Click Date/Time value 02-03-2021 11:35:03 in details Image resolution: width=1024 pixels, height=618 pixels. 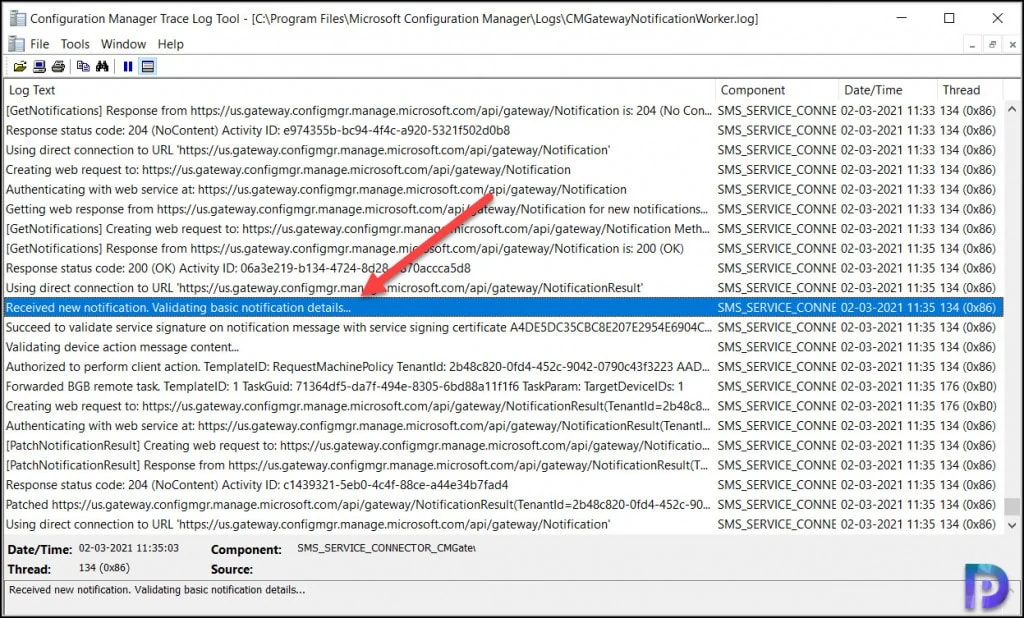point(129,548)
